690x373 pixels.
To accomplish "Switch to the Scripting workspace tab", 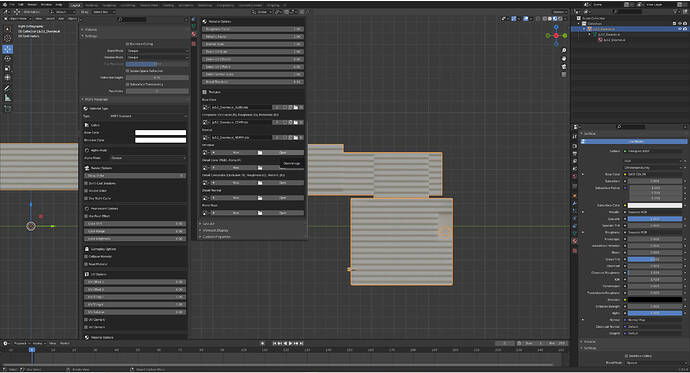I will [x=273, y=5].
